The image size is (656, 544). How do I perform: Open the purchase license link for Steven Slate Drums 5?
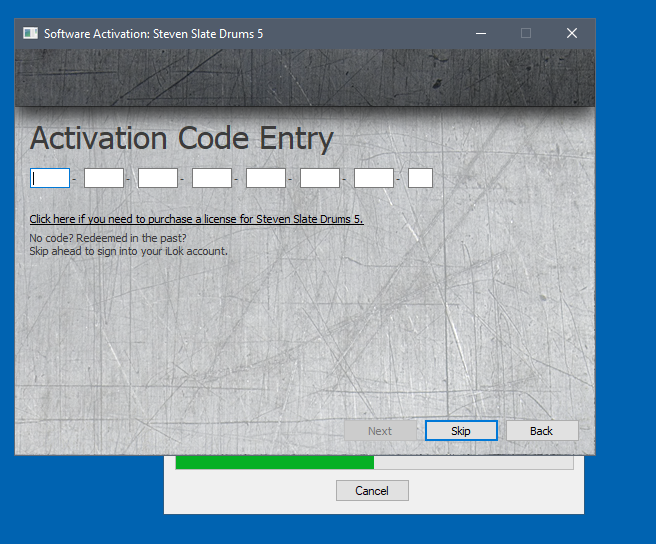coord(196,219)
